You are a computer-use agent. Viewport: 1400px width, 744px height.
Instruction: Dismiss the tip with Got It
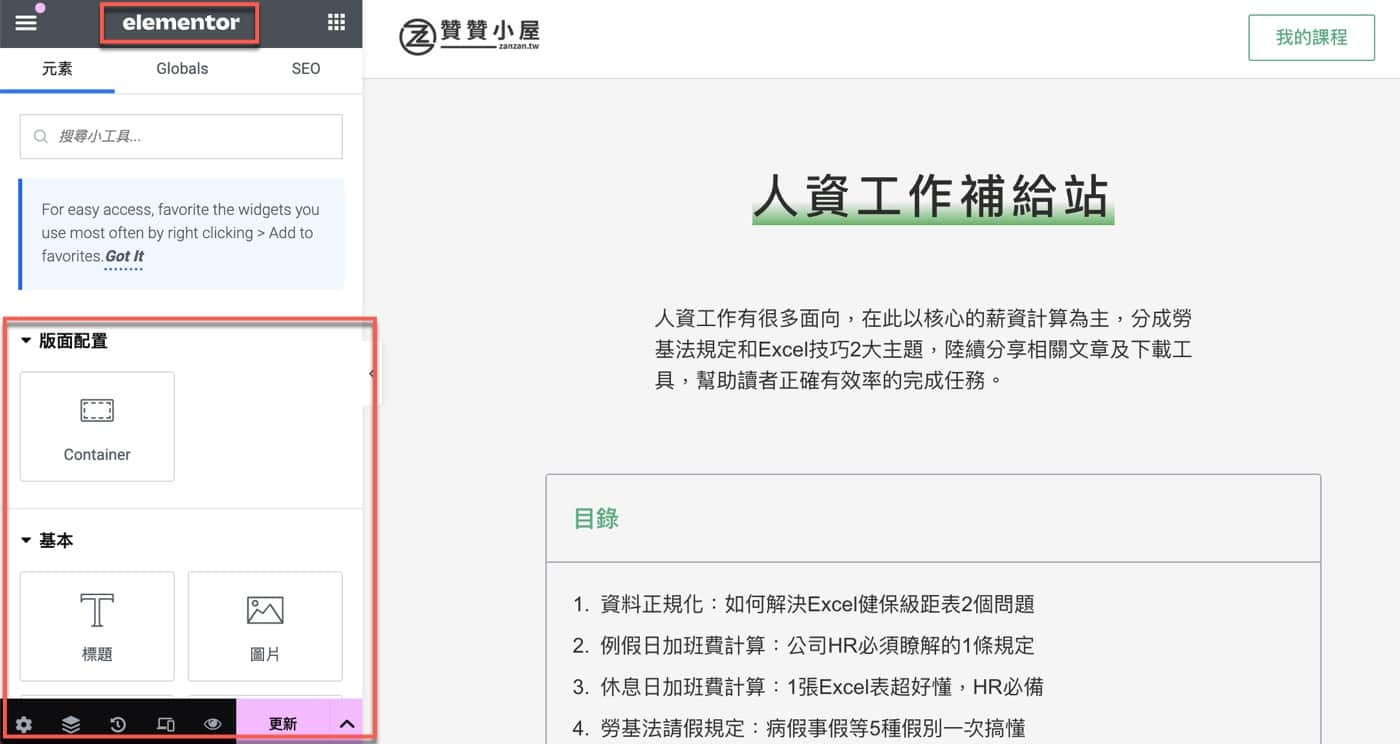pyautogui.click(x=125, y=256)
